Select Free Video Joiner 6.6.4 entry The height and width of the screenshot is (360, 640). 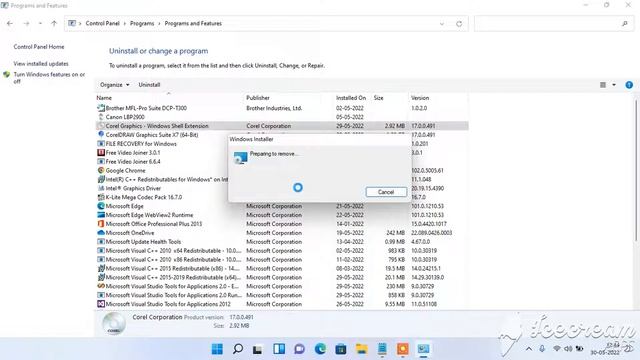pyautogui.click(x=133, y=162)
